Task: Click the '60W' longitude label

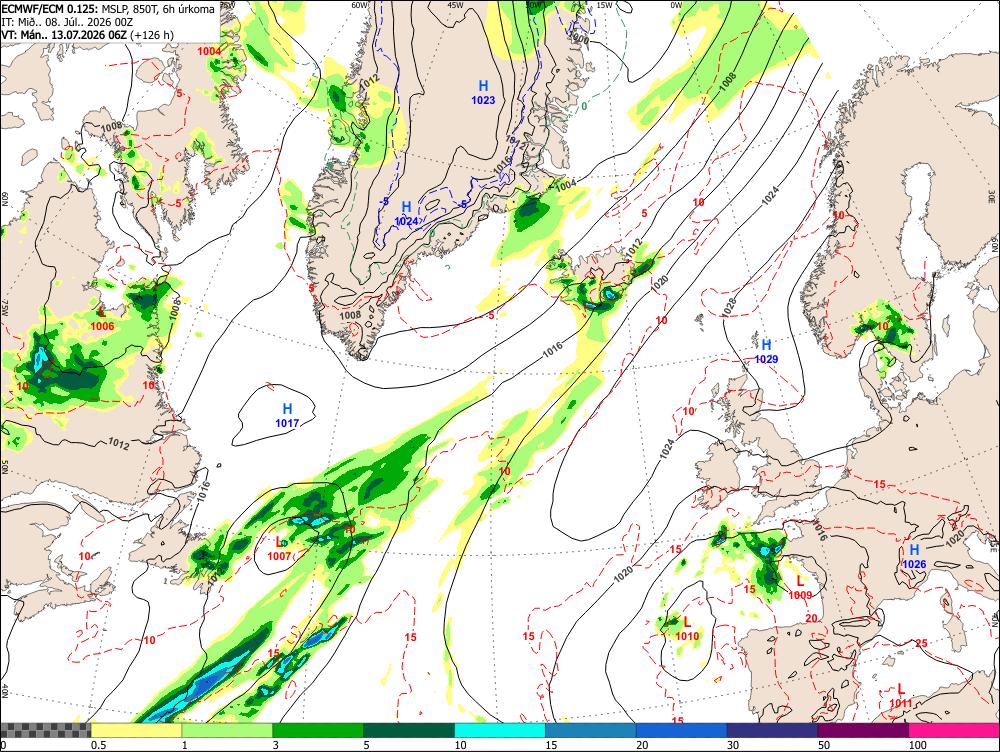Action: pos(360,5)
